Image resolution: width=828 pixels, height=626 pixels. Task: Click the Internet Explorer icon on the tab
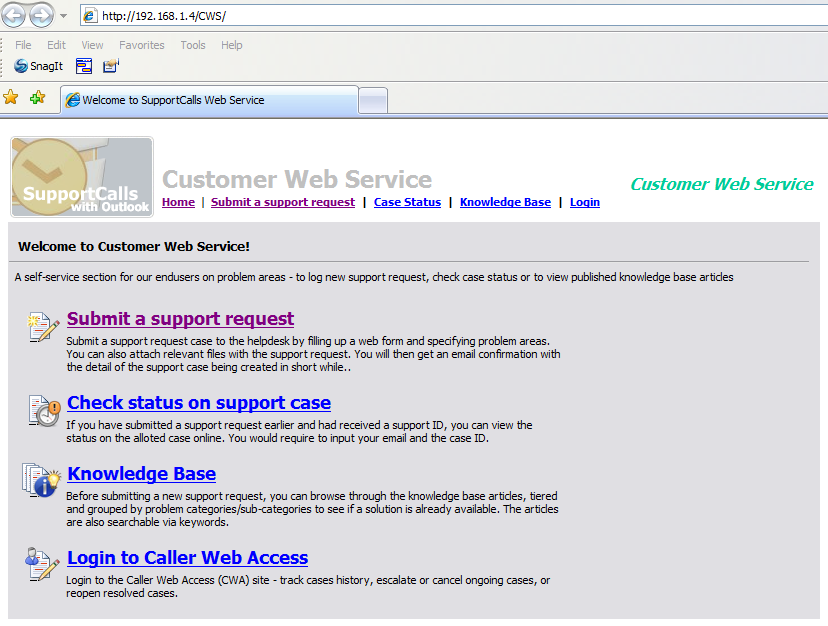click(73, 100)
